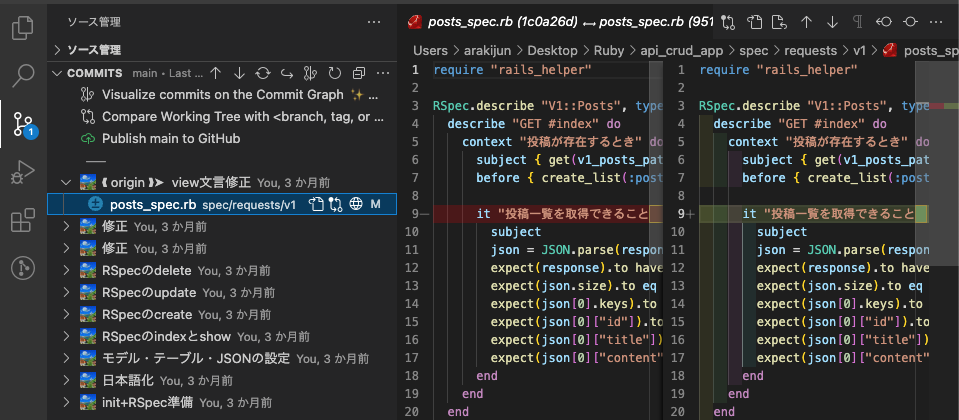Select the posts_spec.rb diff editor tab
This screenshot has width=959, height=420.
[x=560, y=22]
